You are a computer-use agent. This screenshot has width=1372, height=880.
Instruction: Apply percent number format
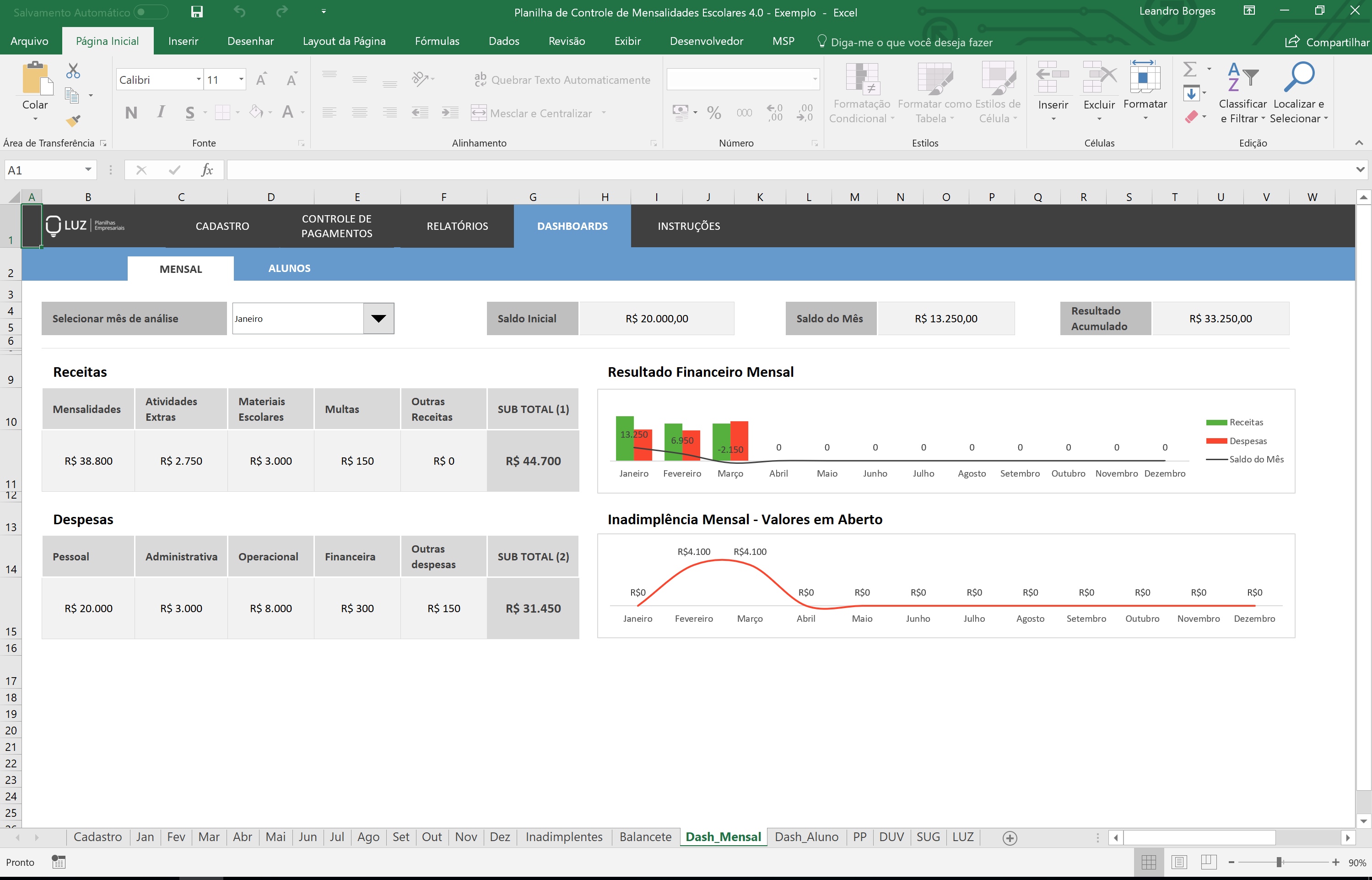point(713,113)
